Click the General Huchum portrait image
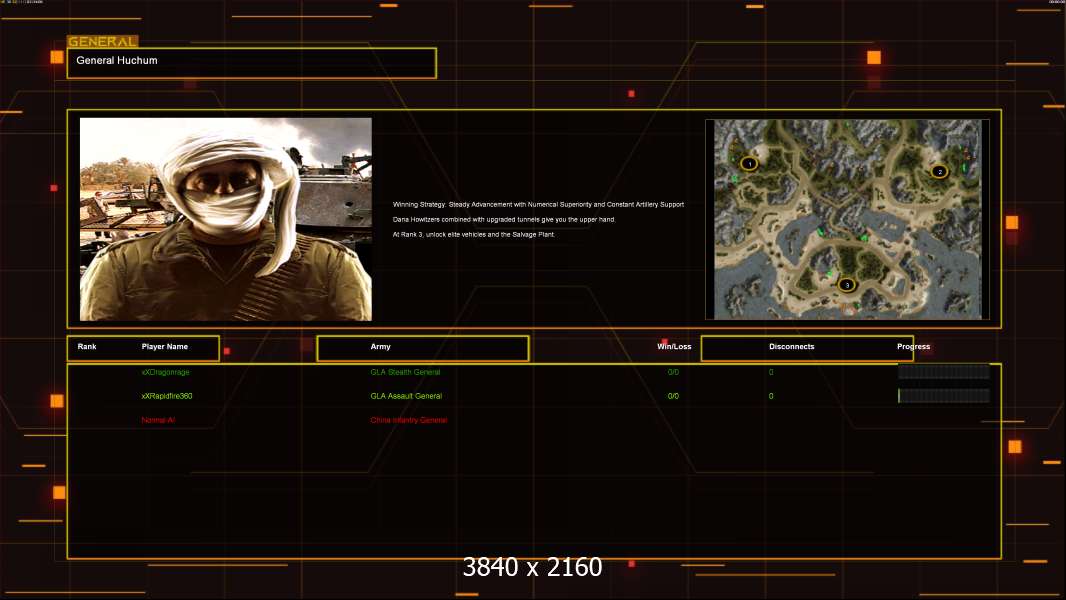This screenshot has height=600, width=1066. [x=225, y=219]
